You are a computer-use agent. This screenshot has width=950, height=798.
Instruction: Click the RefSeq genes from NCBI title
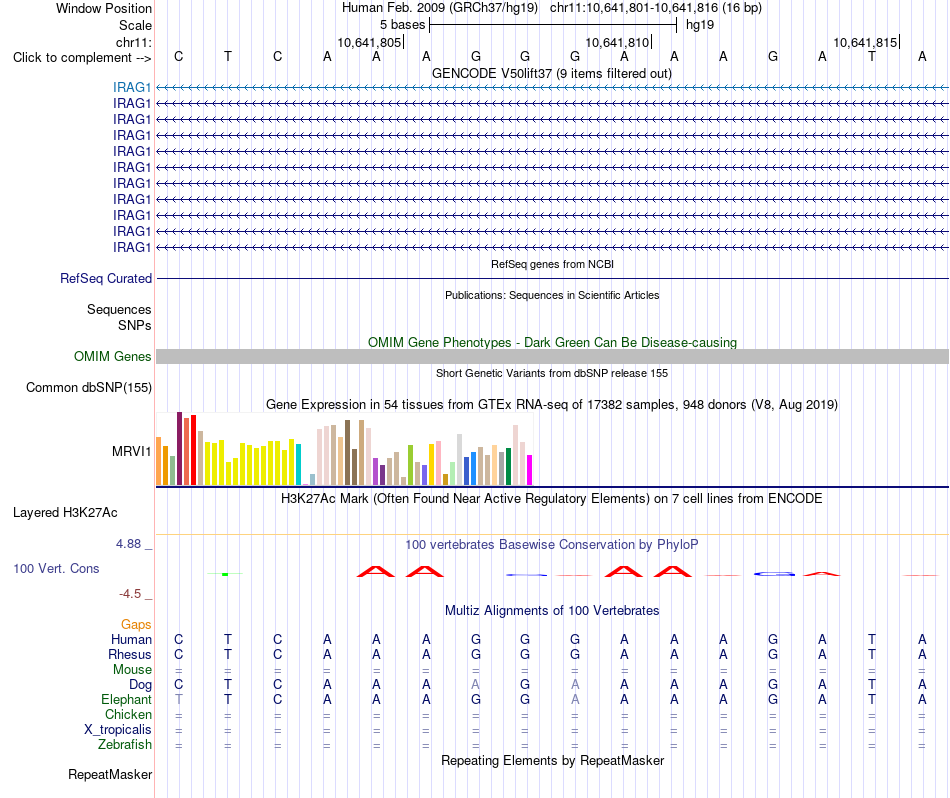[x=552, y=264]
